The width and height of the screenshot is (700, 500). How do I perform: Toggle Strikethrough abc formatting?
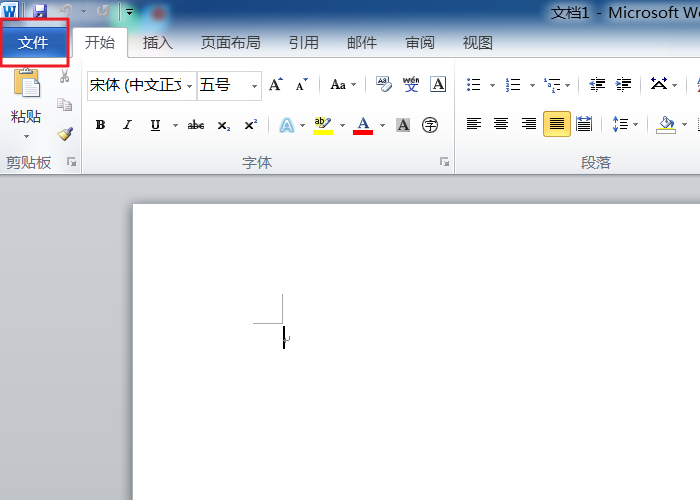(196, 125)
